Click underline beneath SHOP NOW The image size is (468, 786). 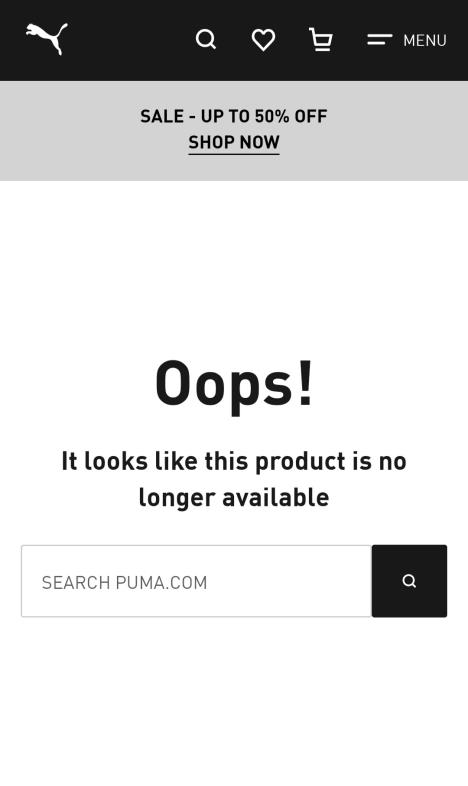coord(234,153)
